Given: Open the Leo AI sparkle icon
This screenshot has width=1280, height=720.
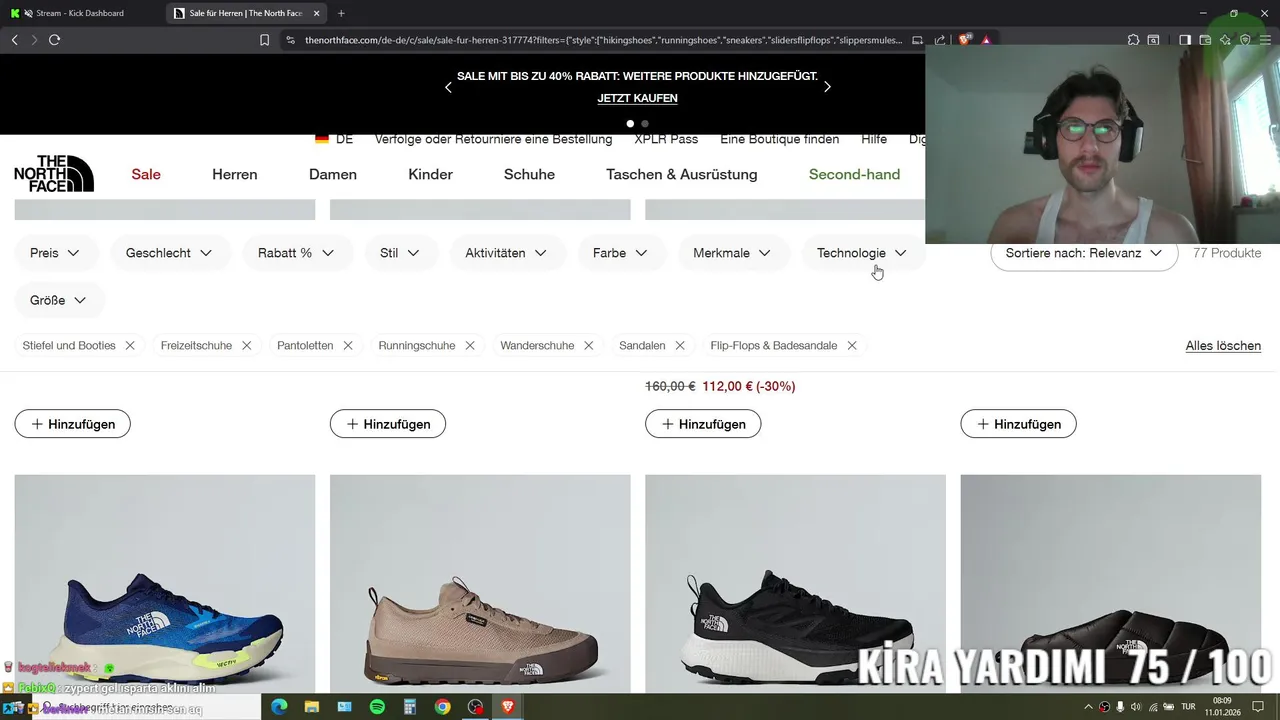Looking at the screenshot, I should click(x=1225, y=40).
